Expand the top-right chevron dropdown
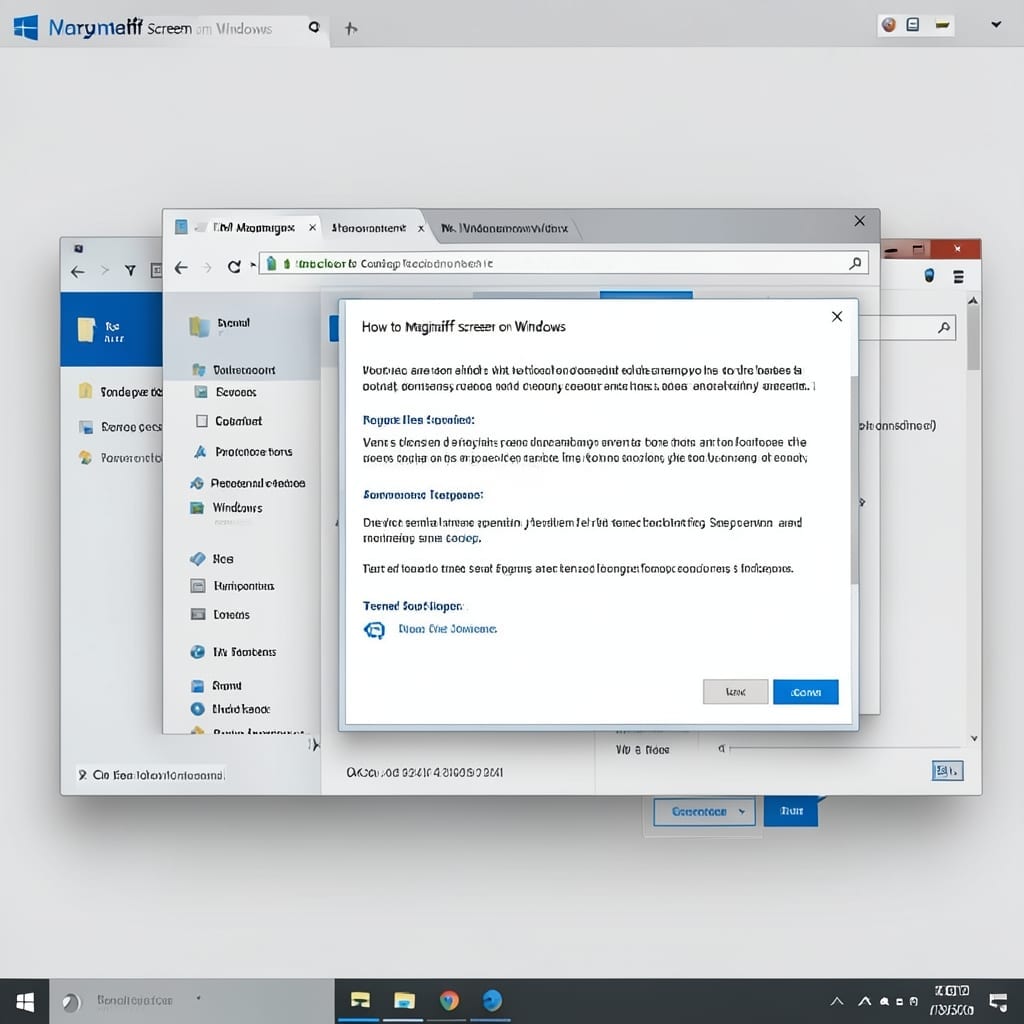 pyautogui.click(x=996, y=25)
